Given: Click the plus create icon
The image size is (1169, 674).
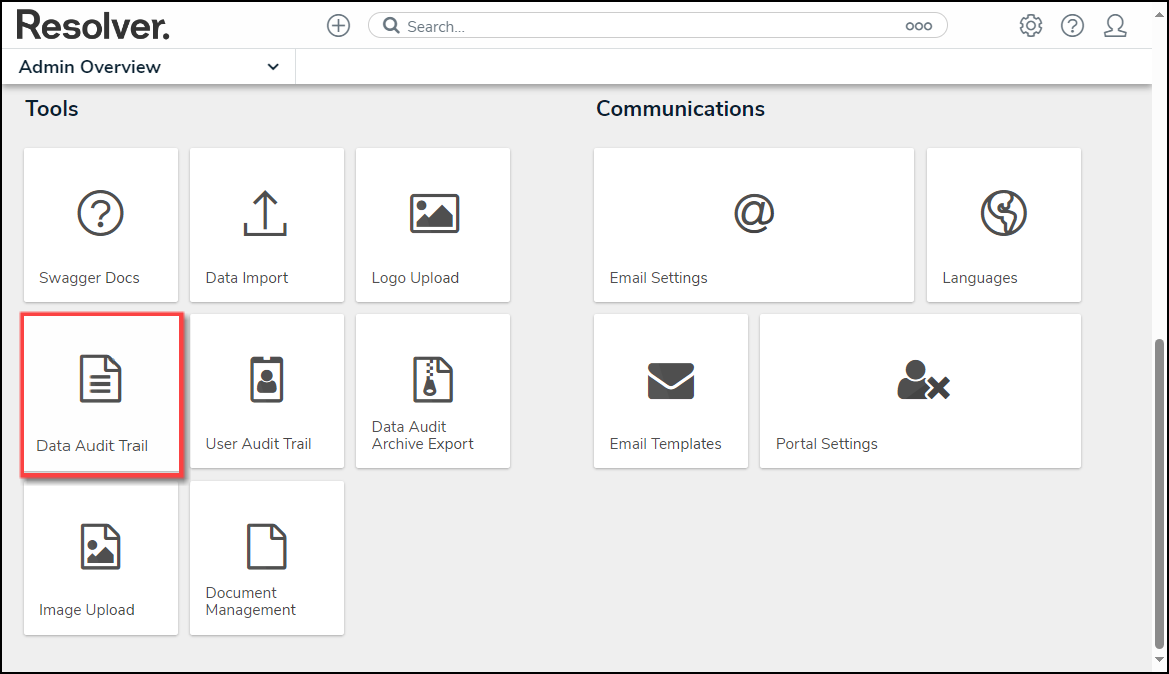Looking at the screenshot, I should [338, 27].
